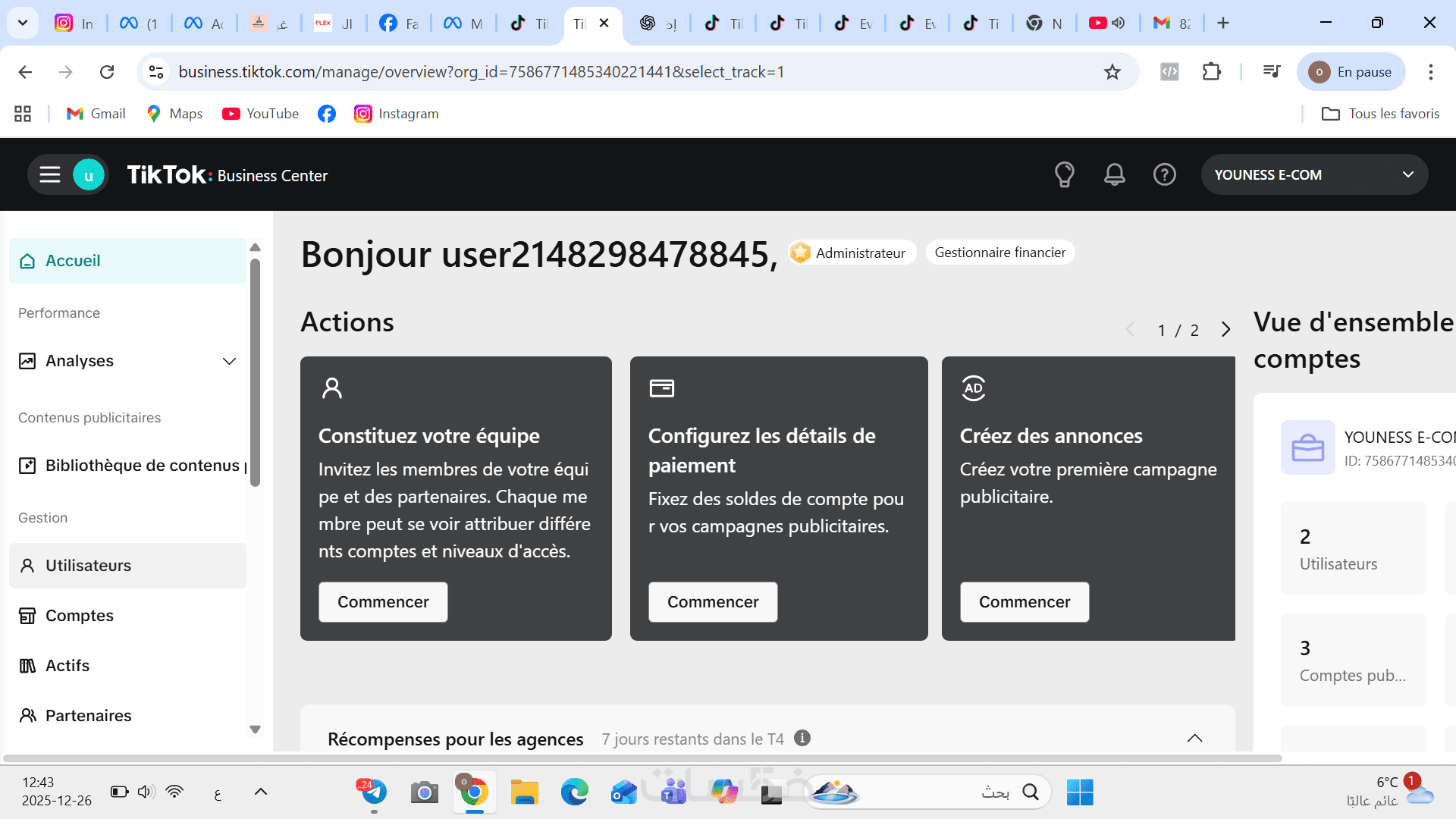The image size is (1456, 819).
Task: Click Commencer under Constituez votre équipe
Action: tap(383, 602)
